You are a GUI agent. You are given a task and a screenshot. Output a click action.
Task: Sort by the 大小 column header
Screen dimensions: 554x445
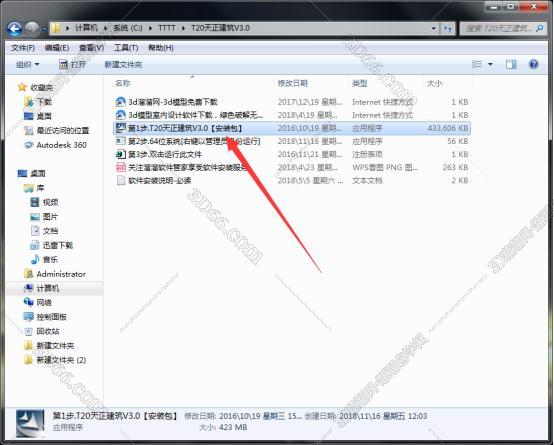[434, 83]
